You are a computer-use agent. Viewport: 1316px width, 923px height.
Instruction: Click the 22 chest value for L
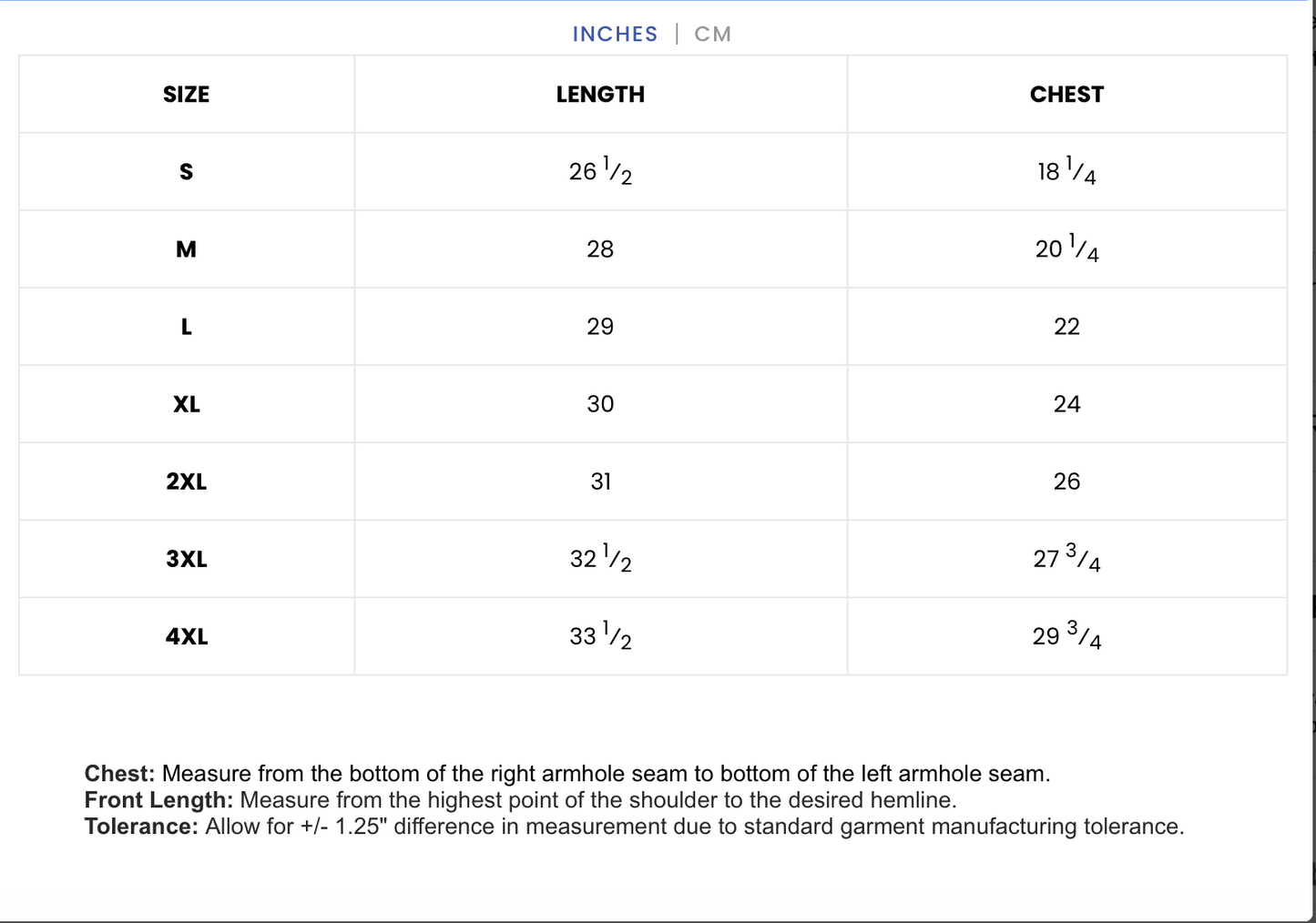pos(1066,327)
